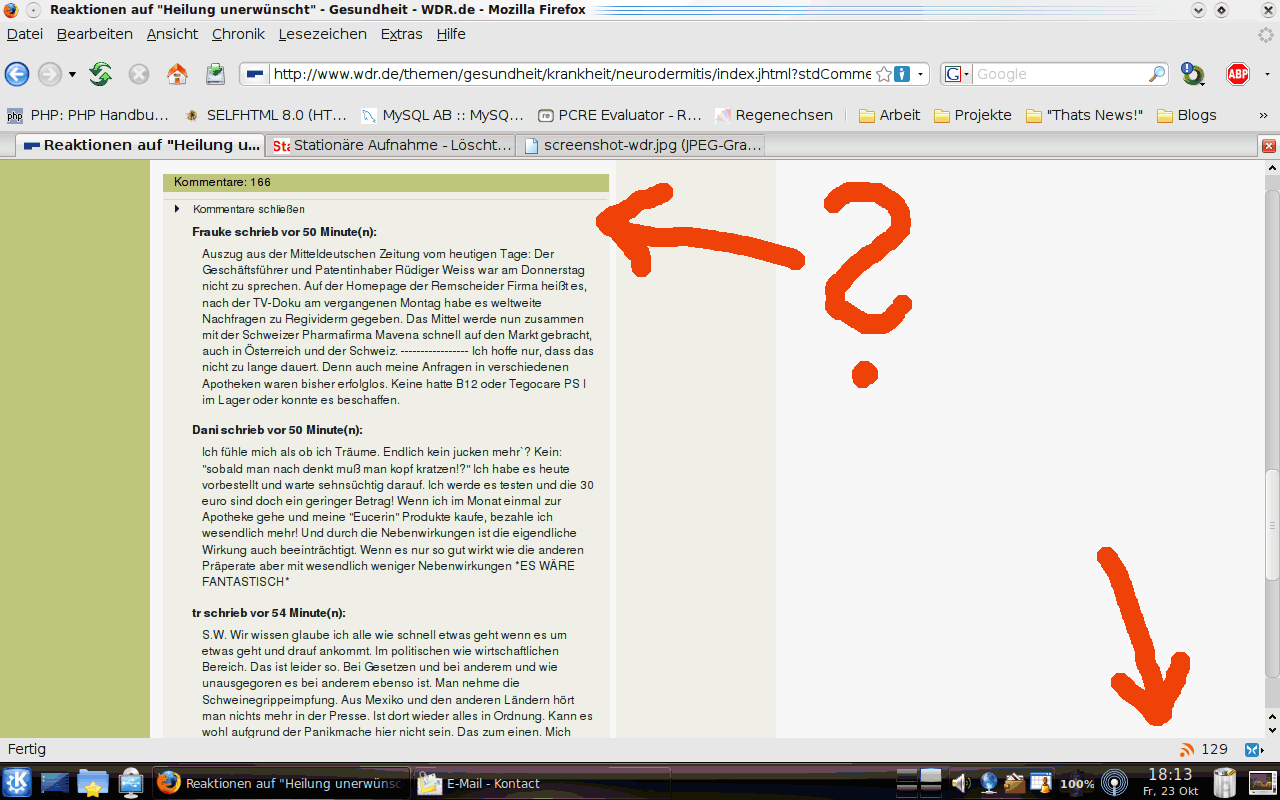Focus the address bar URL field

point(570,74)
